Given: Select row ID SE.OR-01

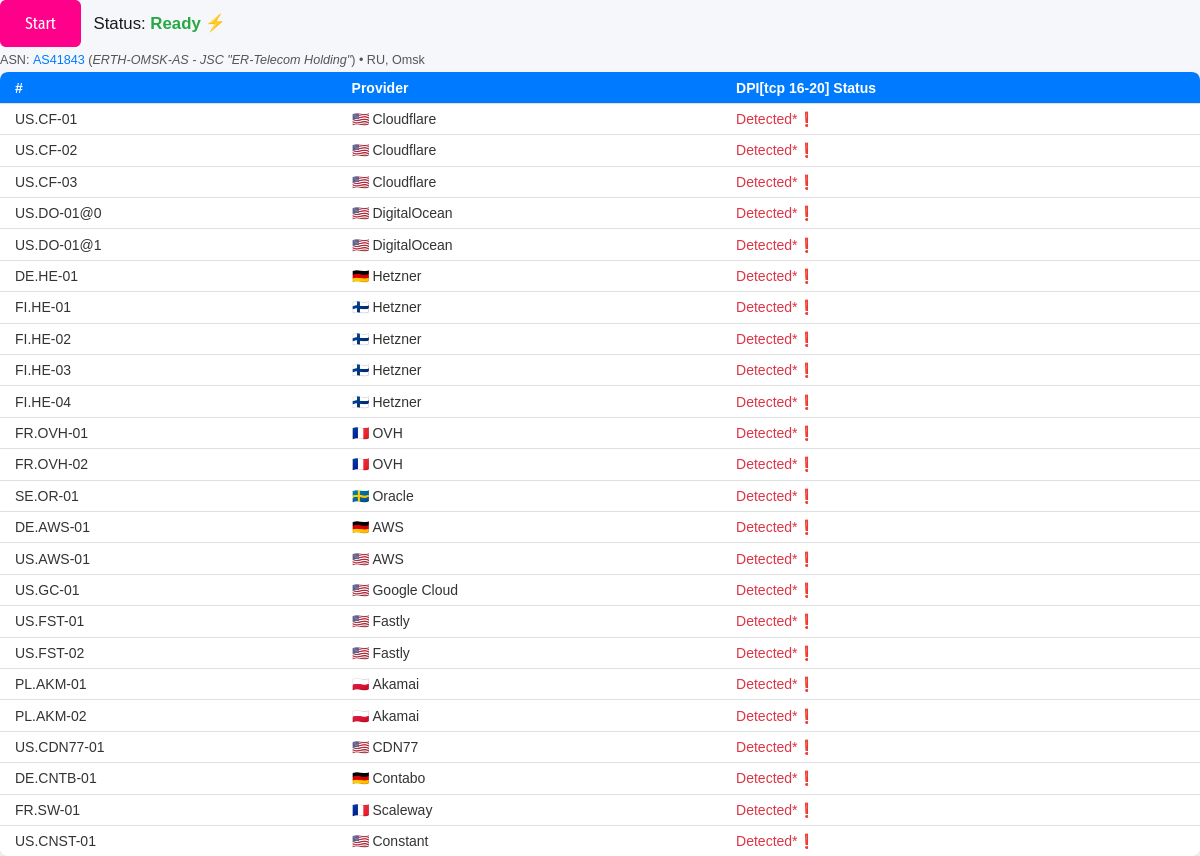Looking at the screenshot, I should point(47,496).
